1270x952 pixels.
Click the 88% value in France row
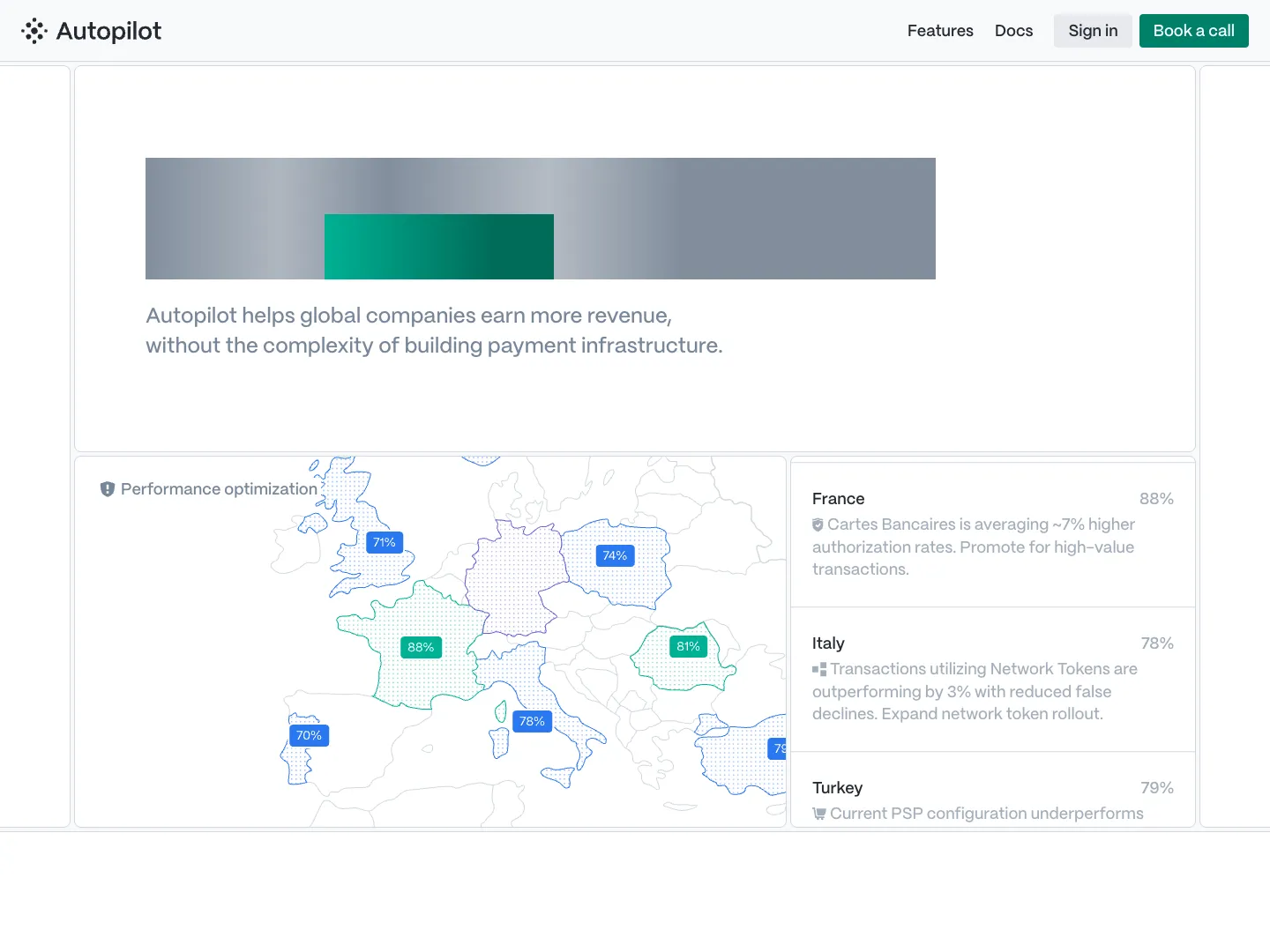coord(1156,499)
